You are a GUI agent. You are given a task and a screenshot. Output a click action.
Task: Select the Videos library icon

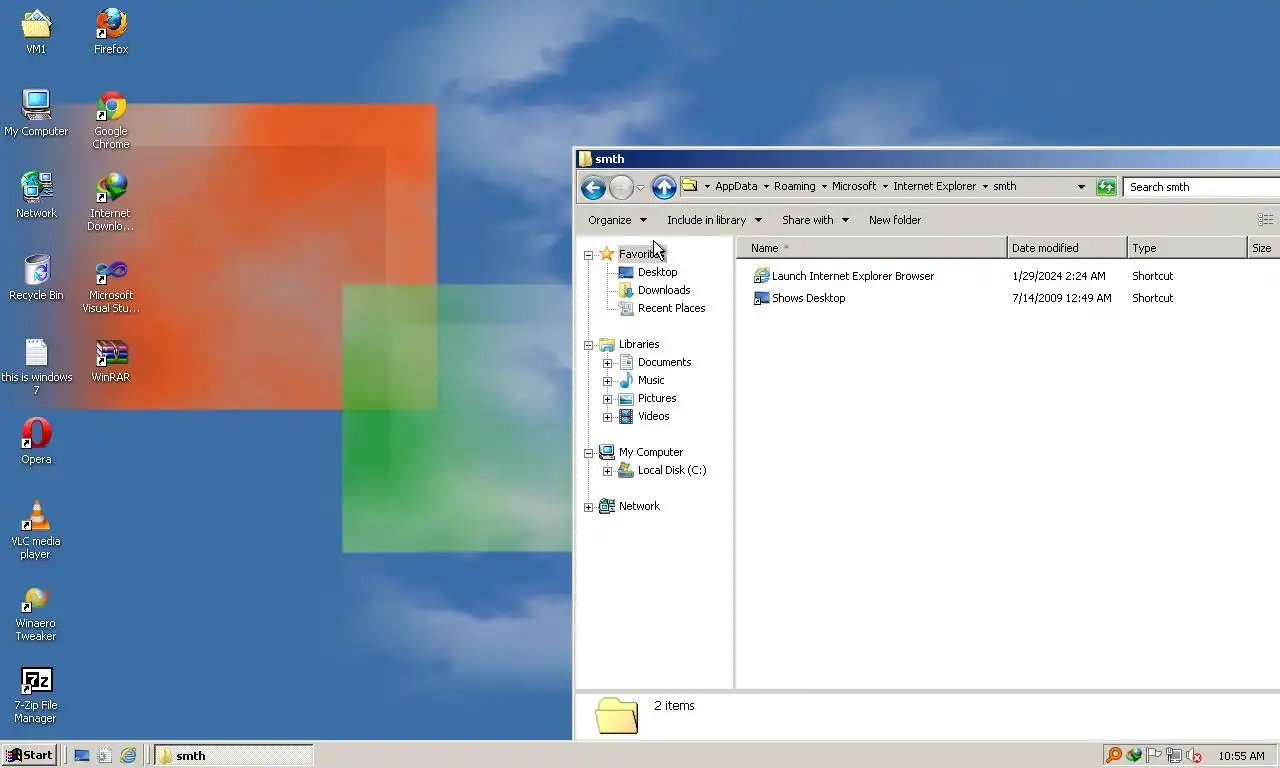[x=626, y=416]
